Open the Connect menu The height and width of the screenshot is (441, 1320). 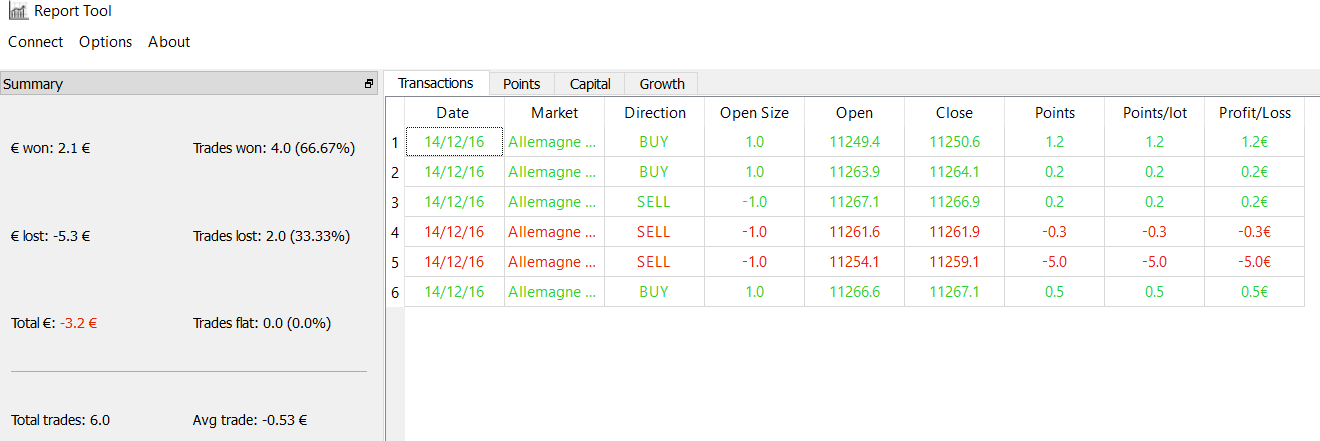(35, 42)
